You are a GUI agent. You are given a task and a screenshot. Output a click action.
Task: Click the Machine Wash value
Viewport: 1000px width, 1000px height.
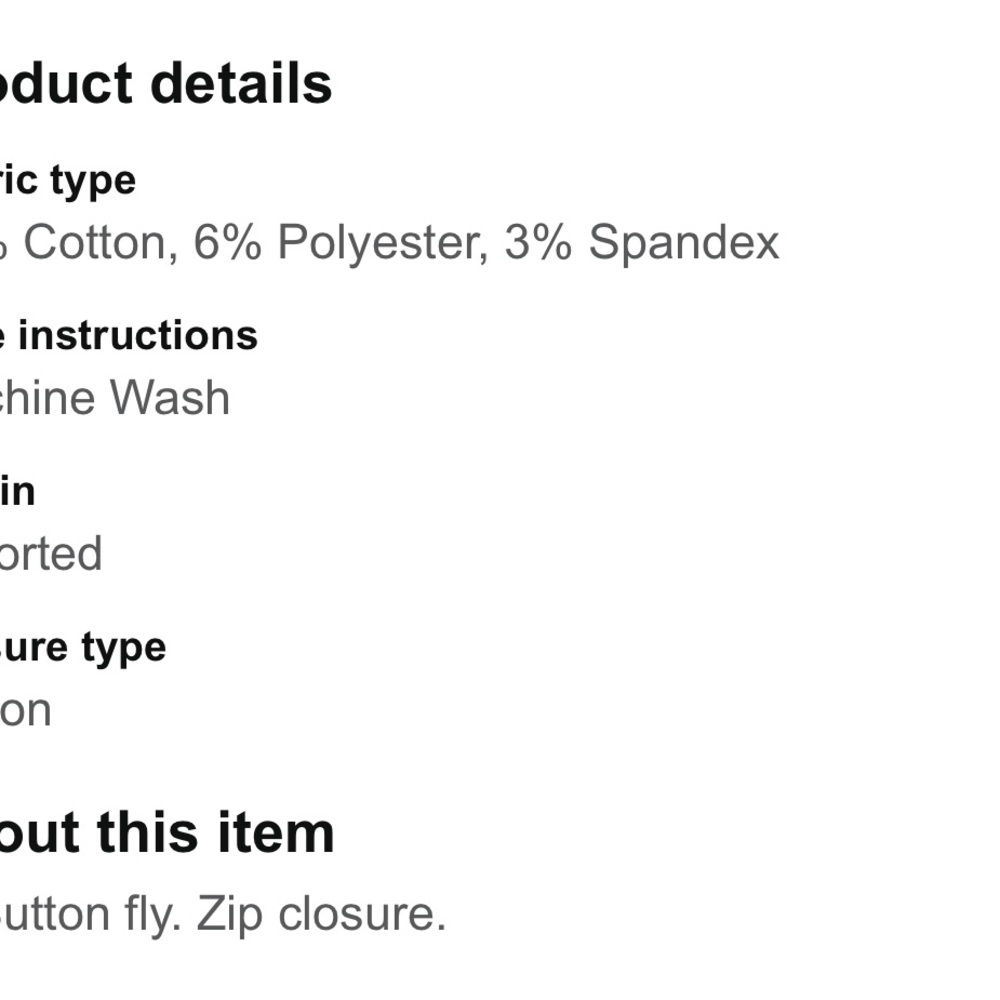(115, 398)
